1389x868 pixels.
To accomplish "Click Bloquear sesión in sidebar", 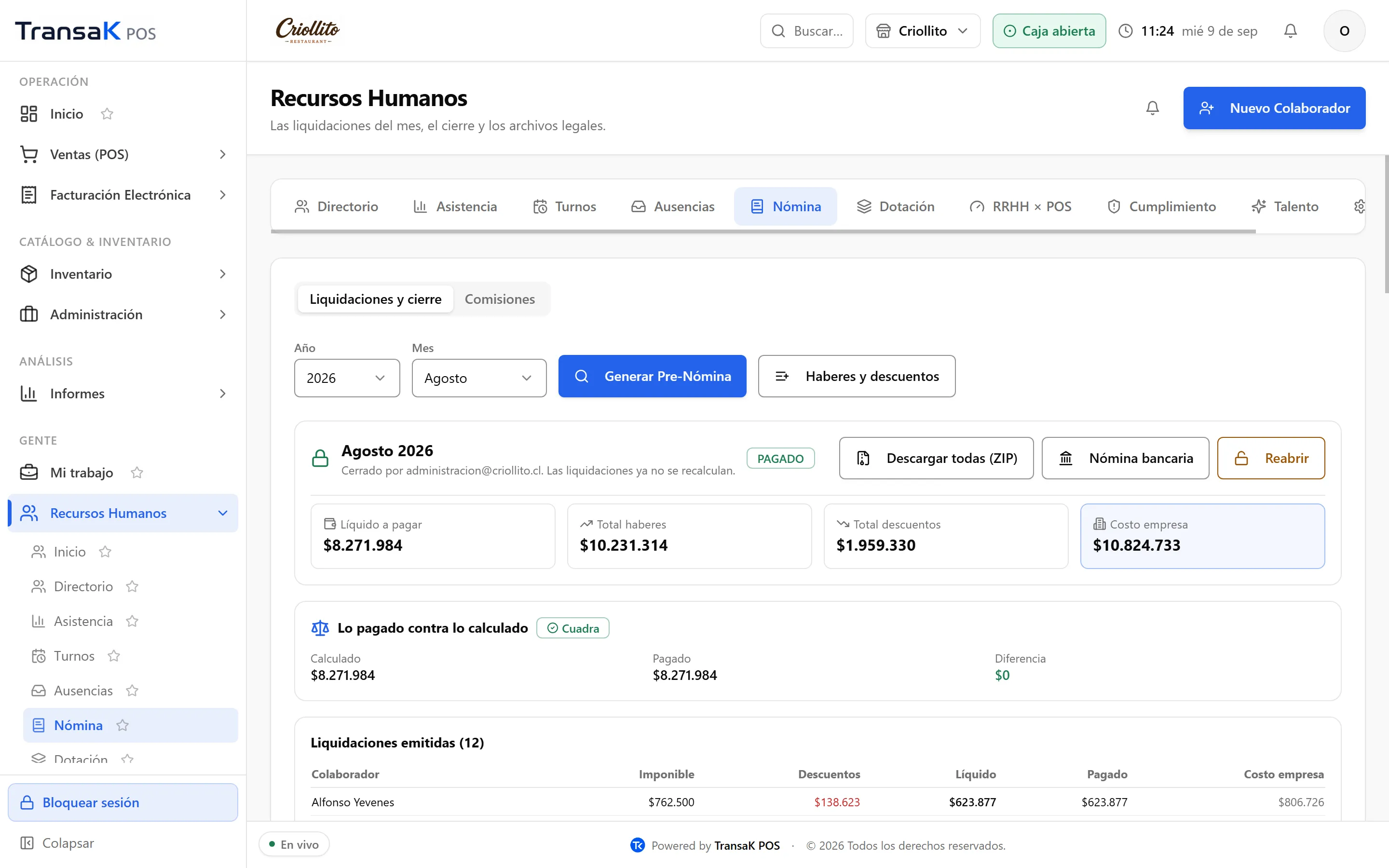I will 123,802.
